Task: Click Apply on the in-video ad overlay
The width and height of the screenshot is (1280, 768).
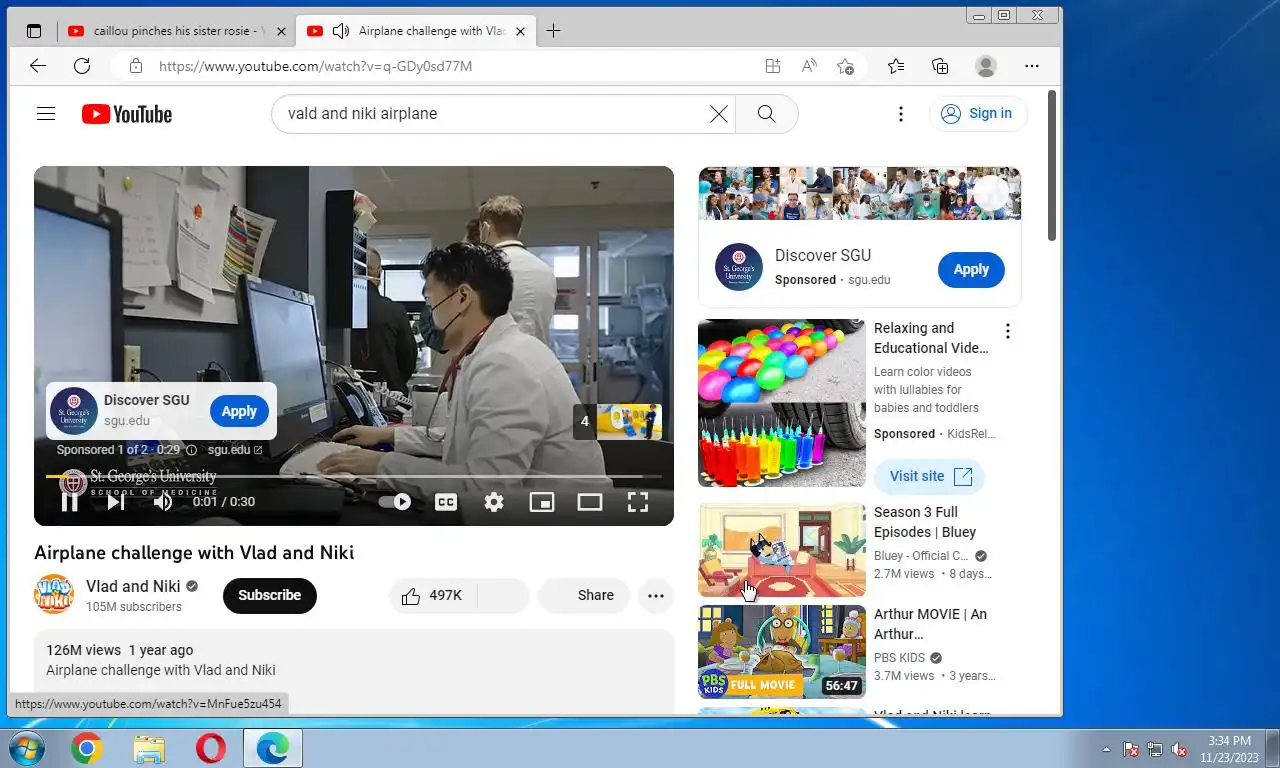Action: tap(239, 411)
